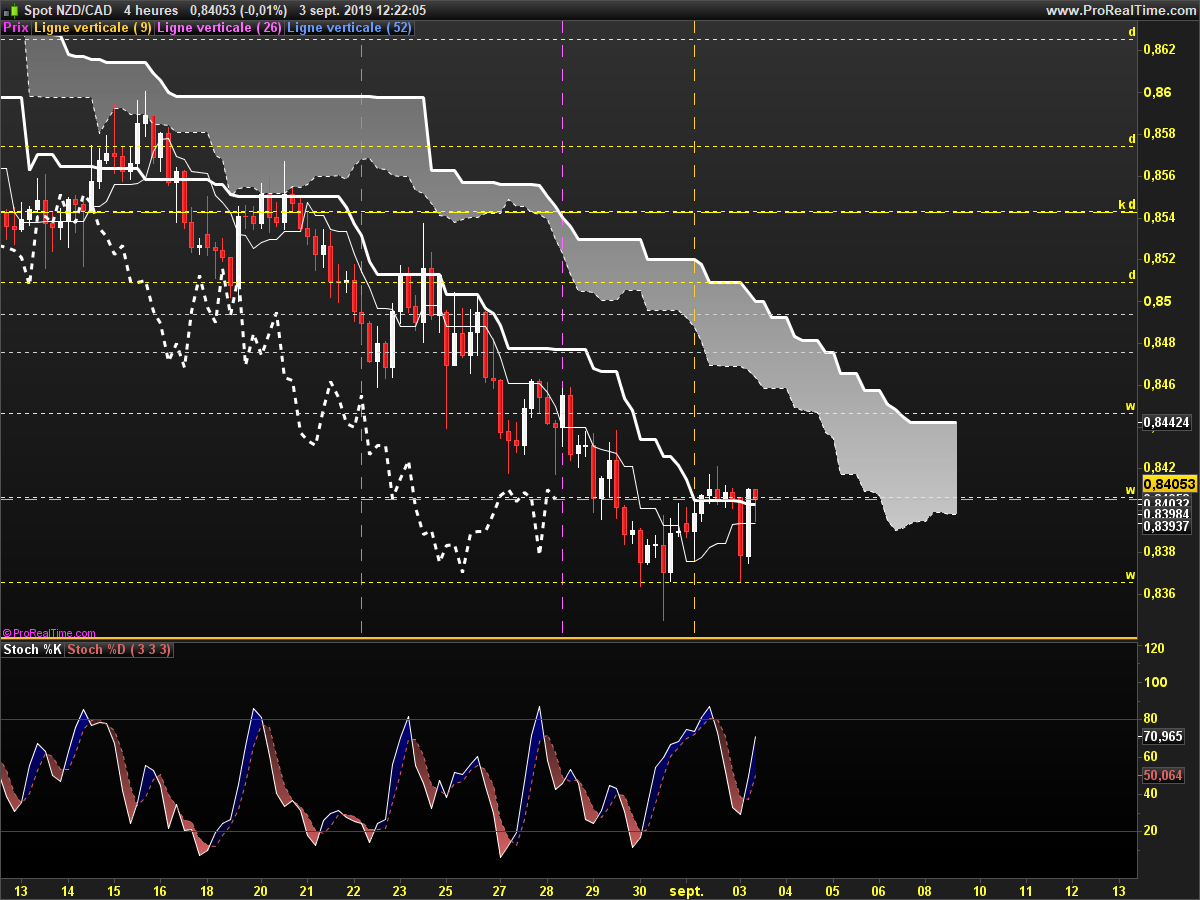Viewport: 1200px width, 900px height.
Task: Click the www.ProRealTime.com header text
Action: [x=1119, y=10]
